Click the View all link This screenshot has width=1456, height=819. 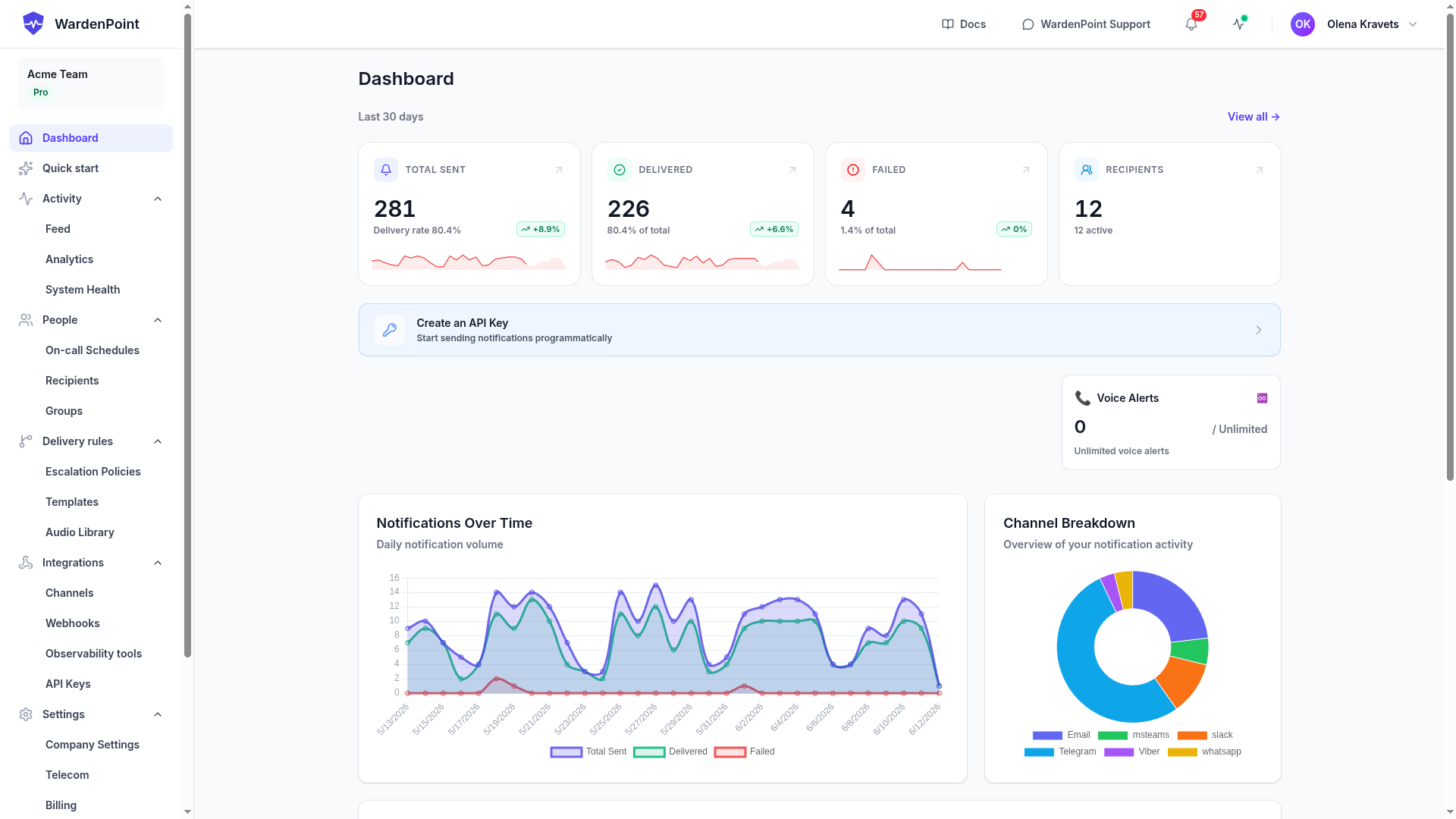(1254, 117)
